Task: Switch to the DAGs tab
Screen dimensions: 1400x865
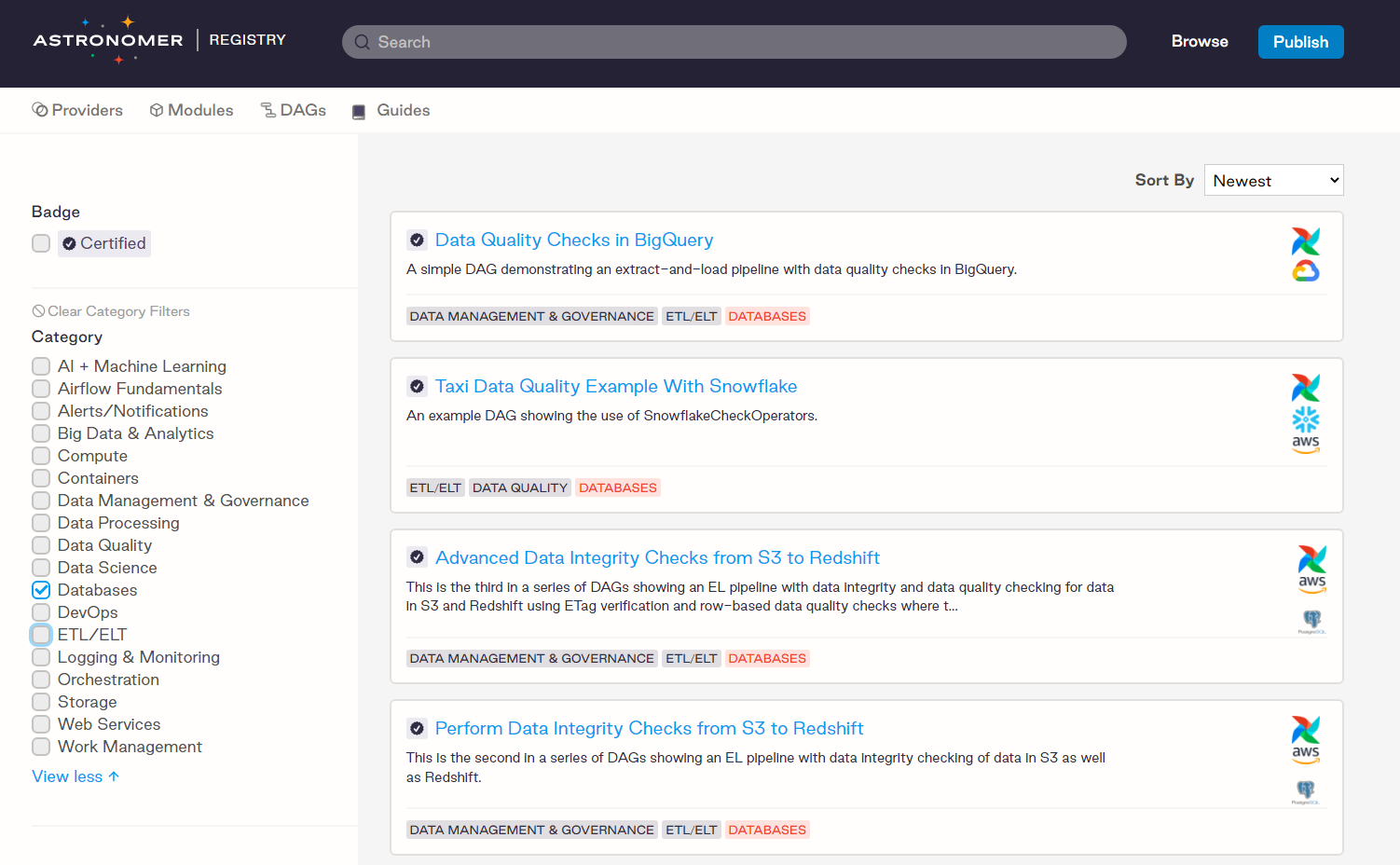Action: (293, 110)
